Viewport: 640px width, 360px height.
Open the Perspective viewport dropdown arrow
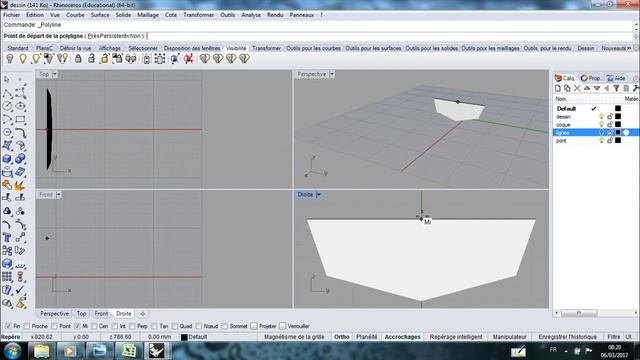click(x=332, y=74)
